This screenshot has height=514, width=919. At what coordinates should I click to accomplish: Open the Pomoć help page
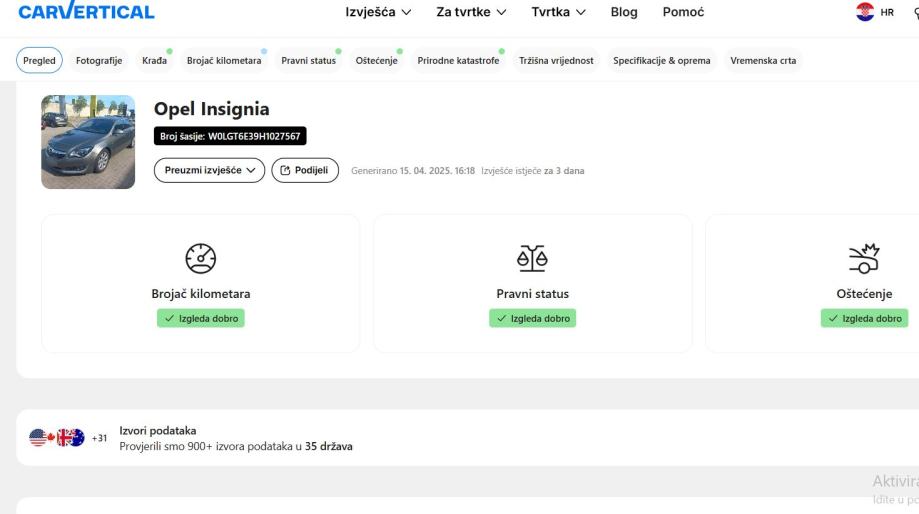pyautogui.click(x=683, y=12)
